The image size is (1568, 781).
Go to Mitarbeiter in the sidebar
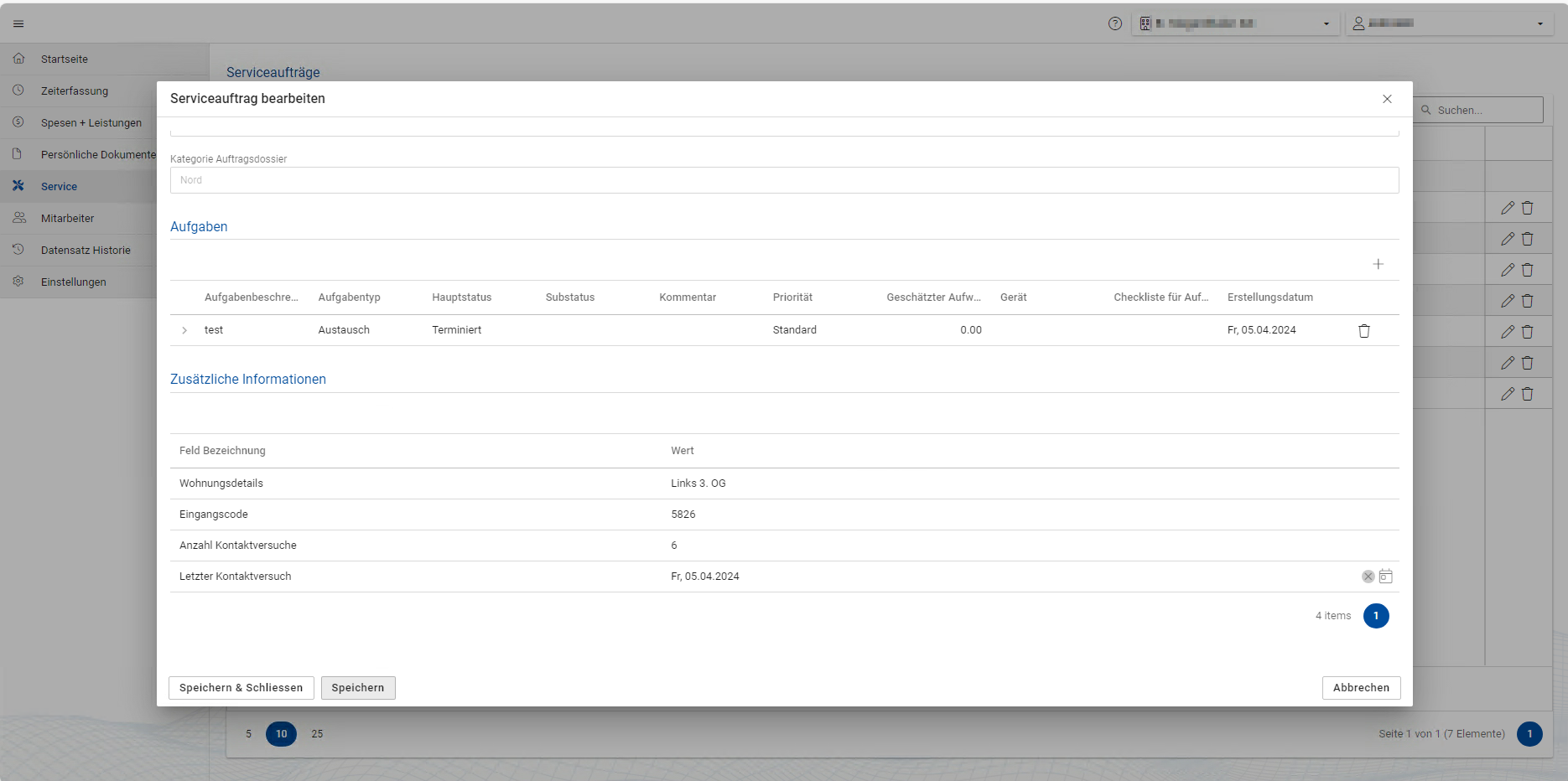click(x=67, y=219)
